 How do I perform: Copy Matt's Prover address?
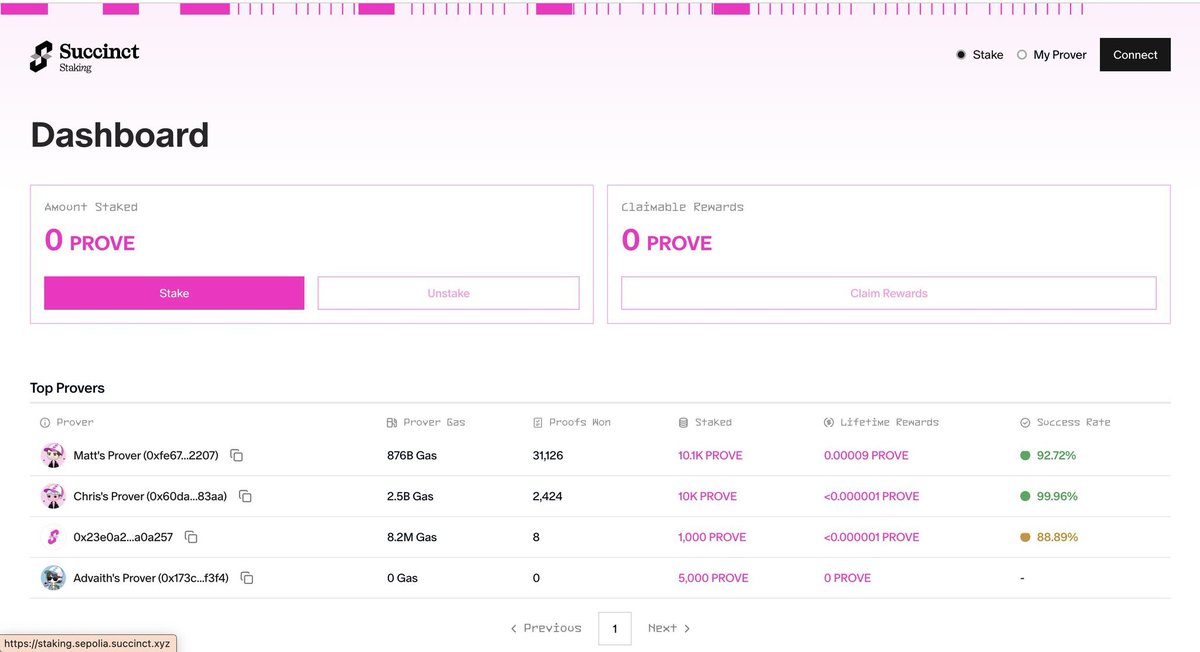point(237,456)
